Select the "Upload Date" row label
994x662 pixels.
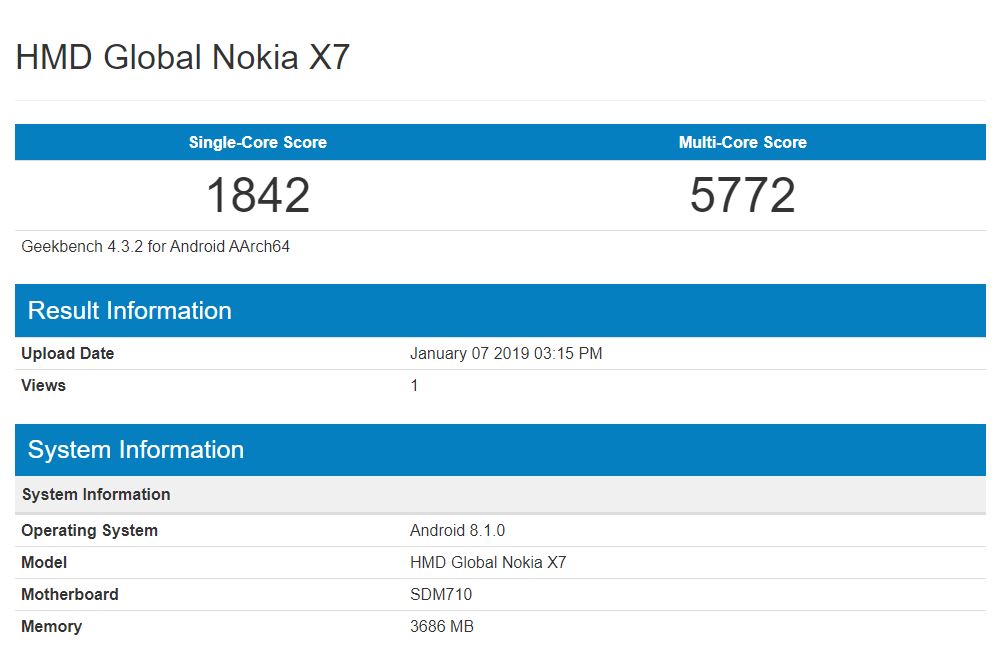tap(68, 353)
